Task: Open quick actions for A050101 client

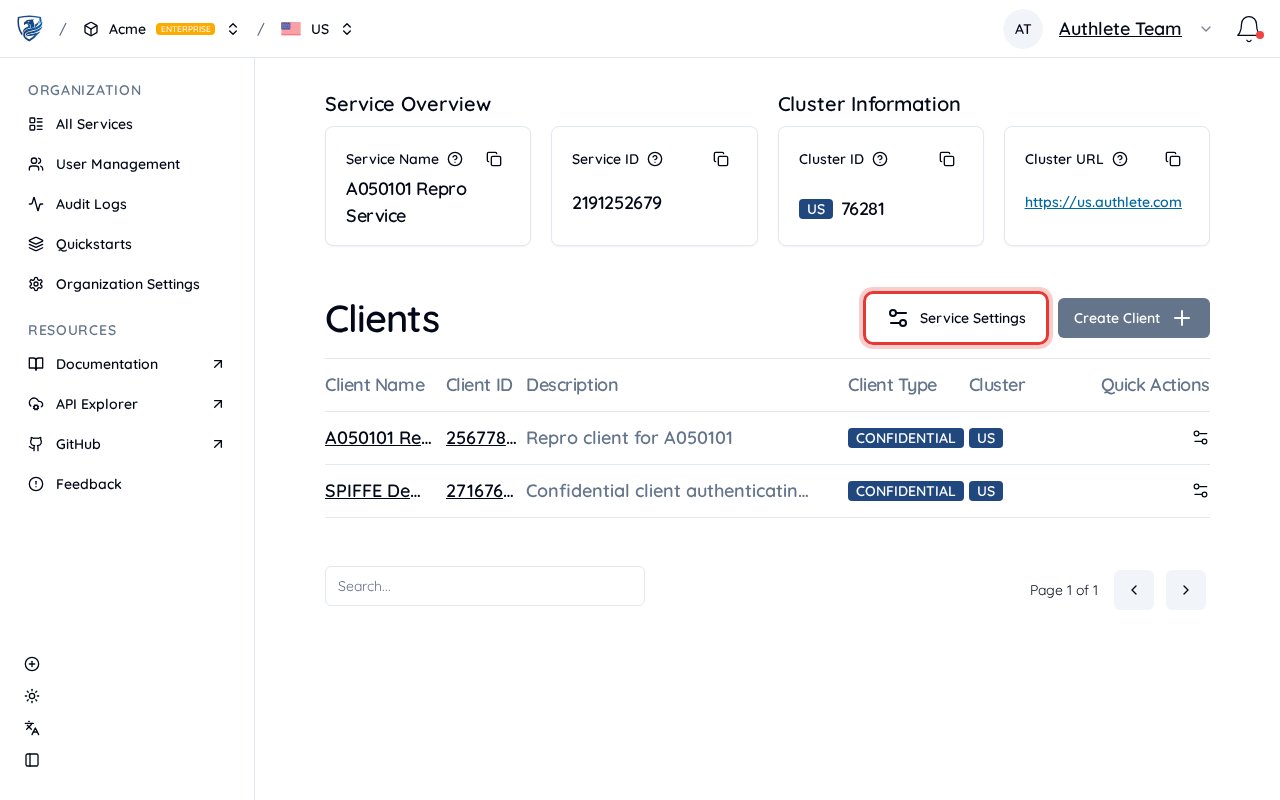Action: (x=1200, y=438)
